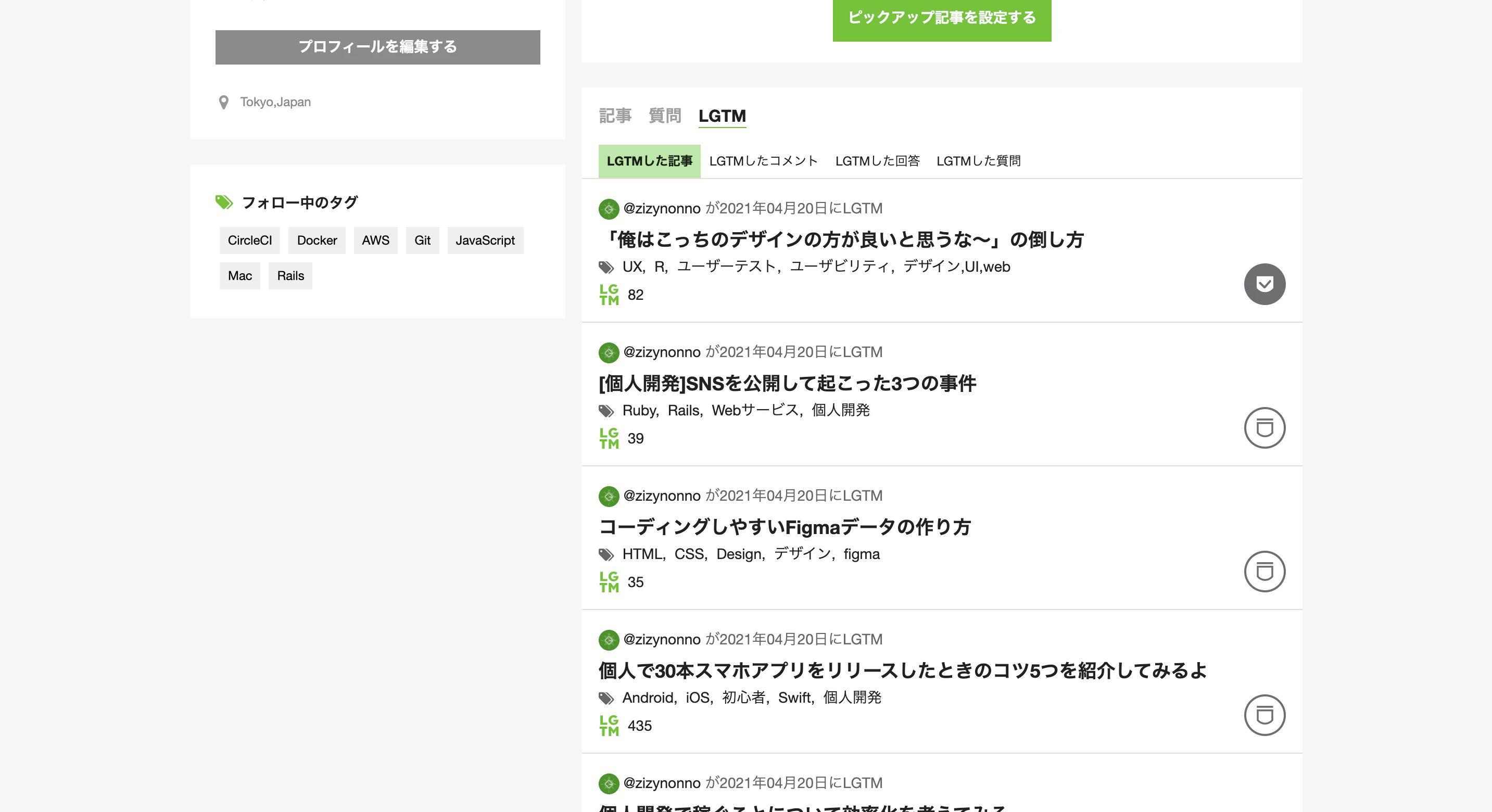
Task: Stock the Figmaデータの作り方 article
Action: tap(1265, 571)
